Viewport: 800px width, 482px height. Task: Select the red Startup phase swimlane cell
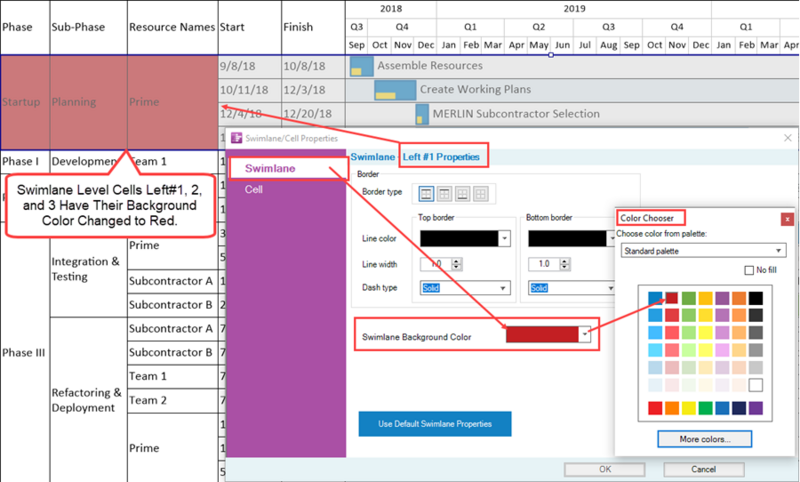(25, 103)
